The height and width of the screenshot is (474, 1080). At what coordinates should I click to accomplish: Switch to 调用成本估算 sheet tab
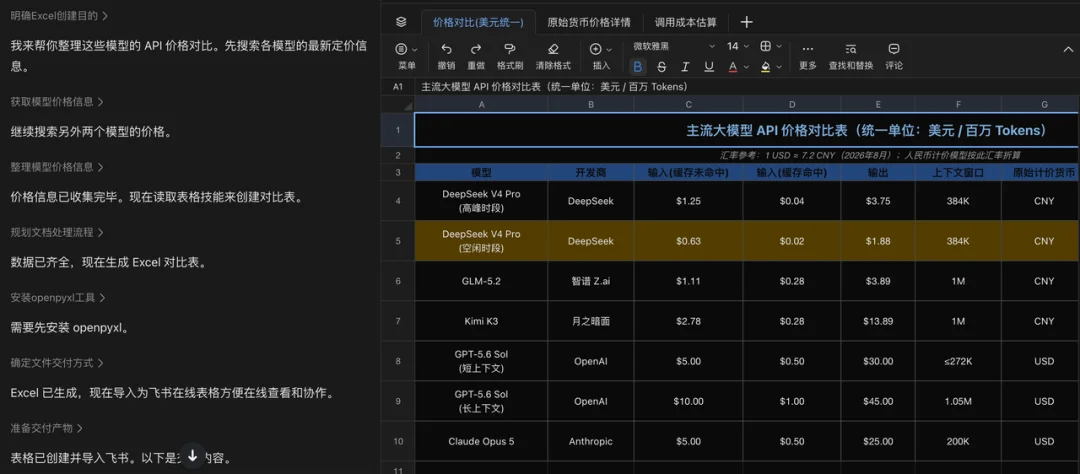685,22
